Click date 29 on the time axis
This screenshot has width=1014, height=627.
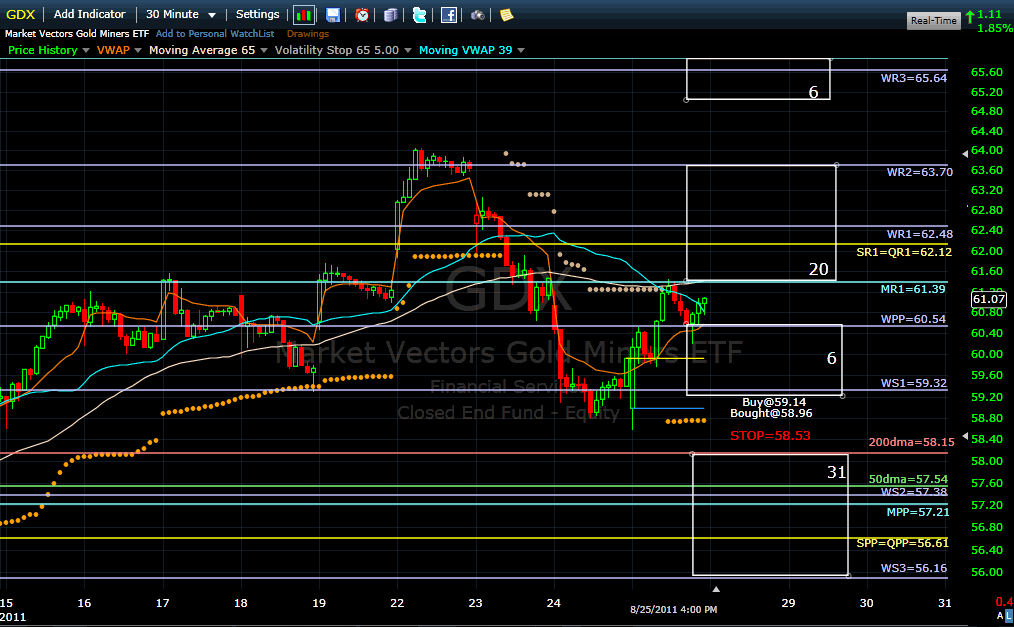click(x=788, y=603)
